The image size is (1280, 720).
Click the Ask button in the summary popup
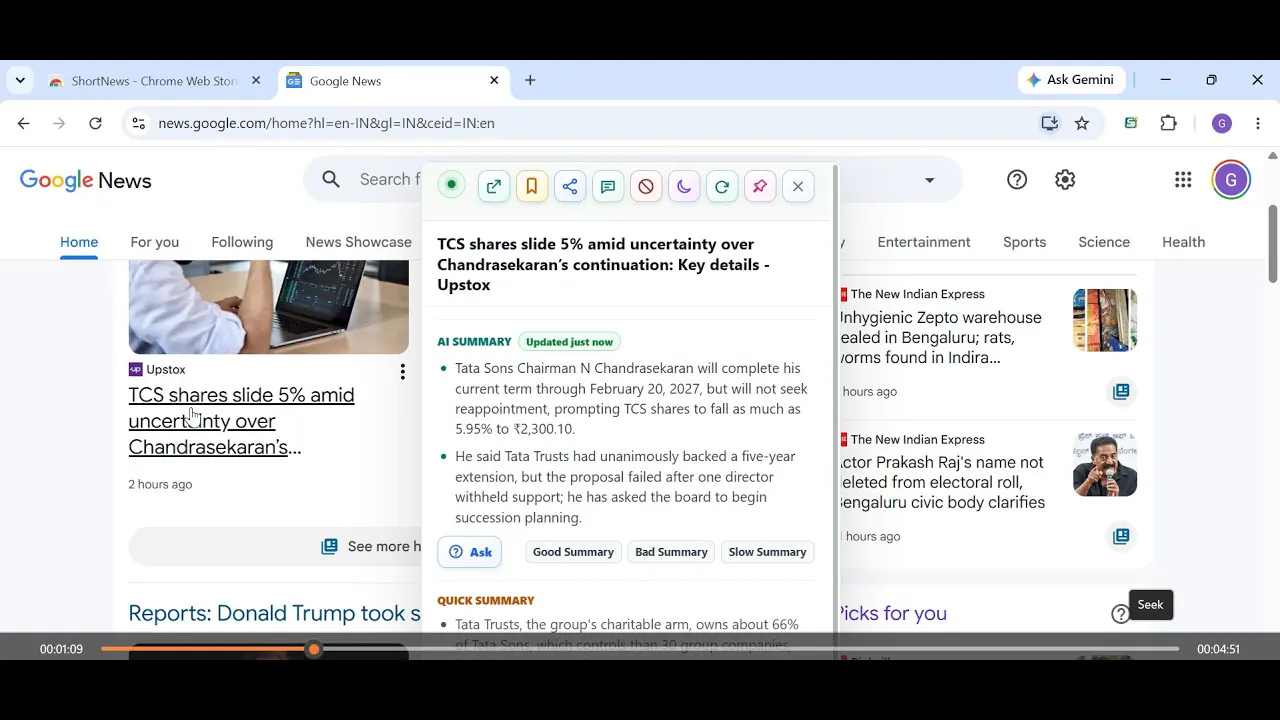470,552
